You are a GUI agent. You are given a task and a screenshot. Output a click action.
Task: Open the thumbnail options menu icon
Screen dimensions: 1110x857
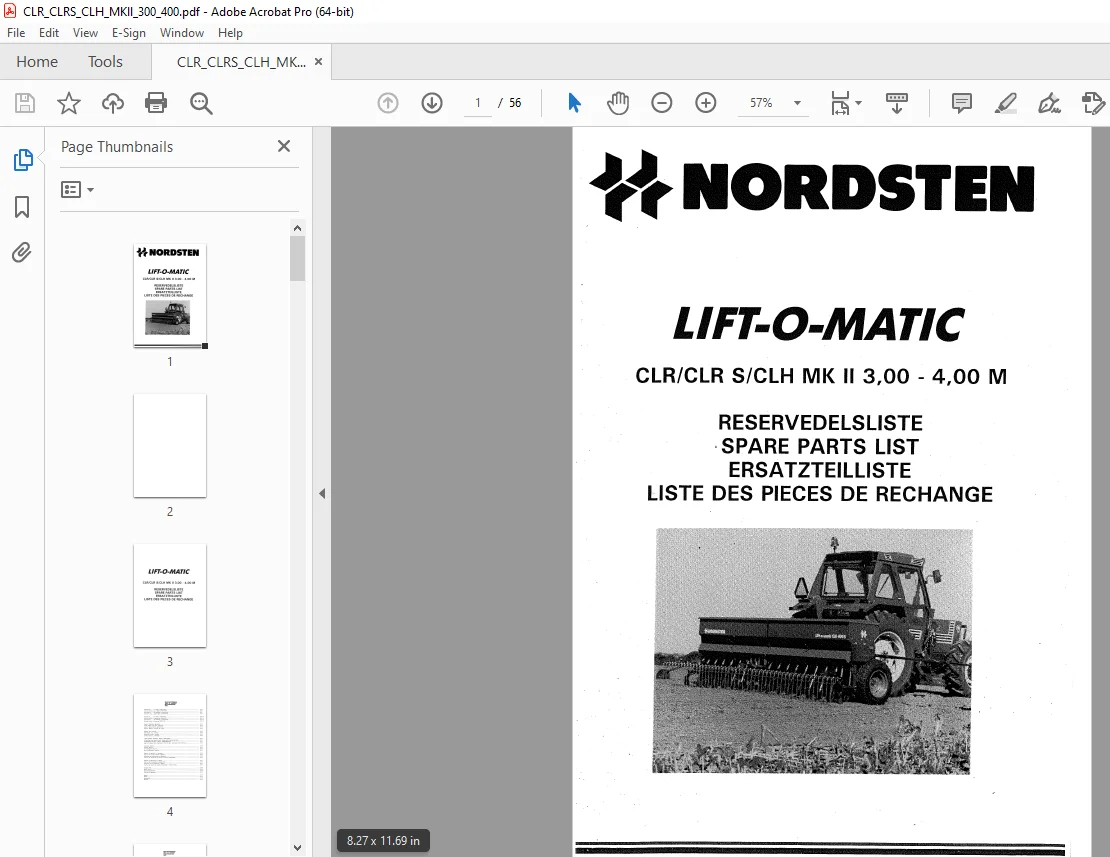point(77,190)
